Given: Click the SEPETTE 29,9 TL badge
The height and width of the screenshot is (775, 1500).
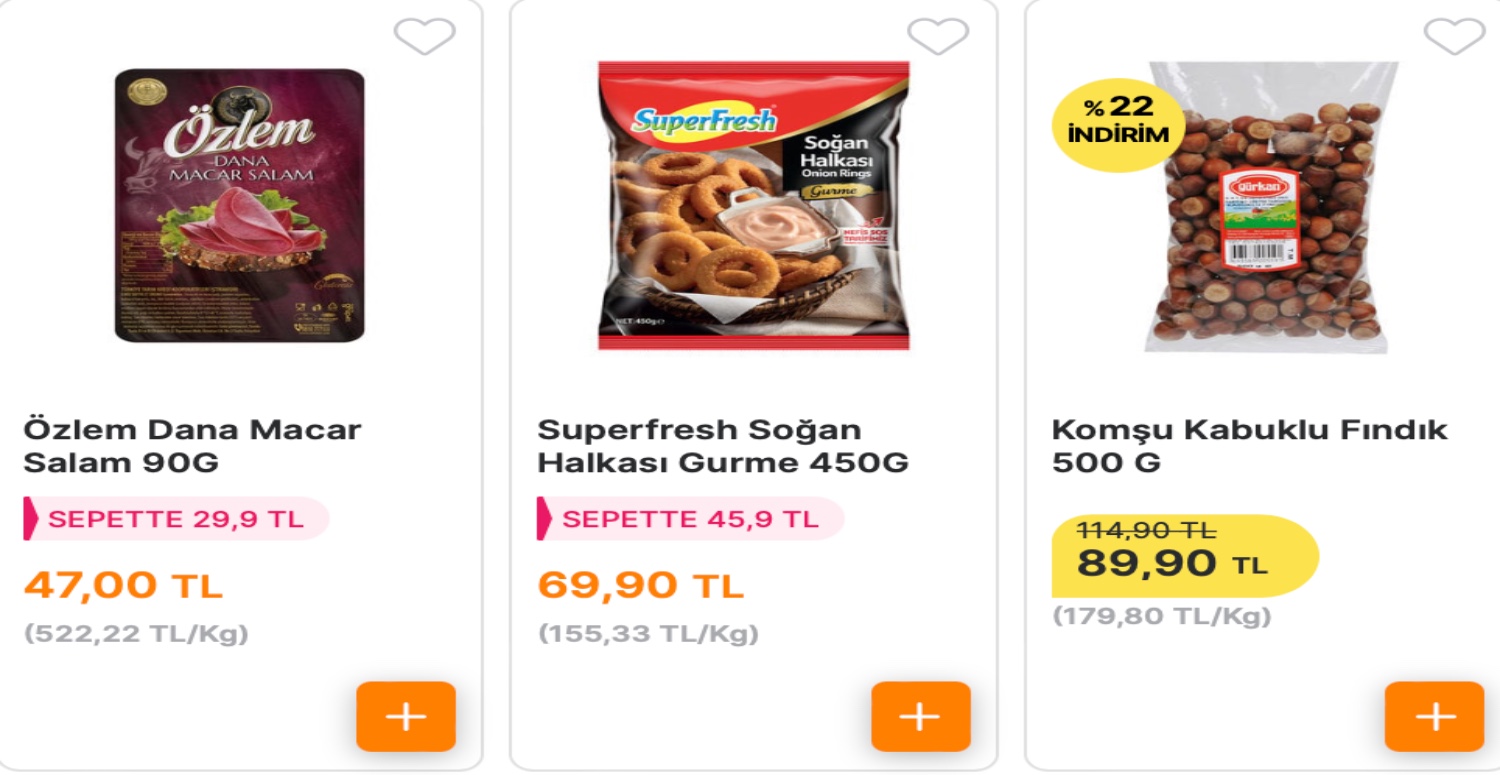Looking at the screenshot, I should 174,519.
